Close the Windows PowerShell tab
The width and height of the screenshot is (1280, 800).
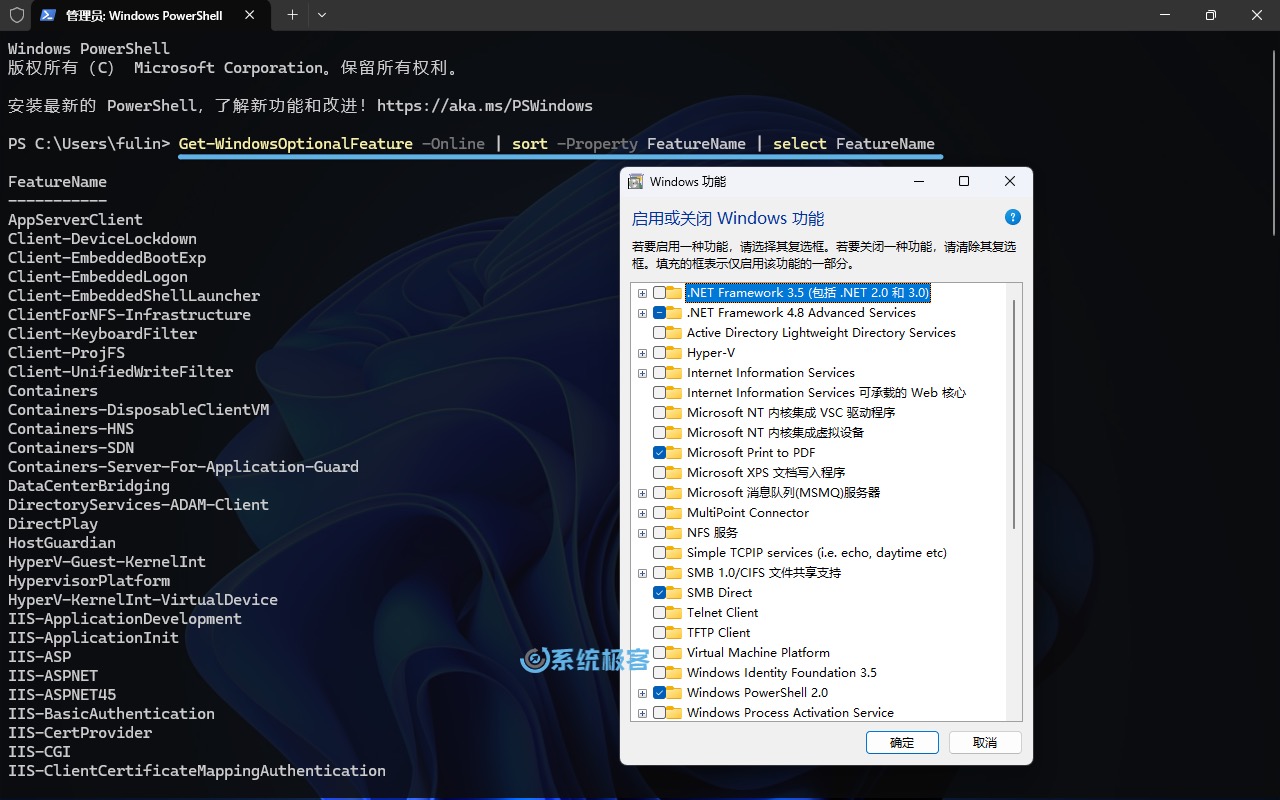click(x=250, y=15)
